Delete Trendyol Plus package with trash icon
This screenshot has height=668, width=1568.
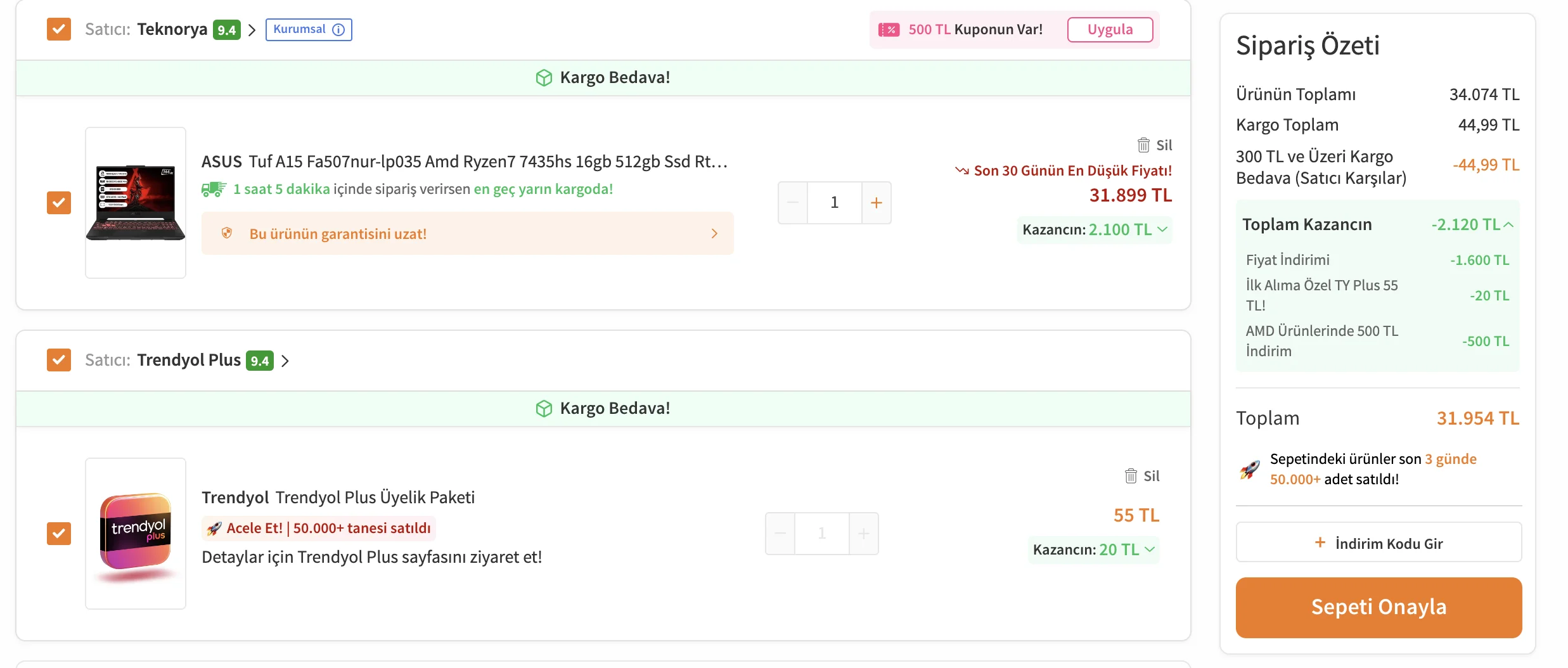coord(1131,476)
